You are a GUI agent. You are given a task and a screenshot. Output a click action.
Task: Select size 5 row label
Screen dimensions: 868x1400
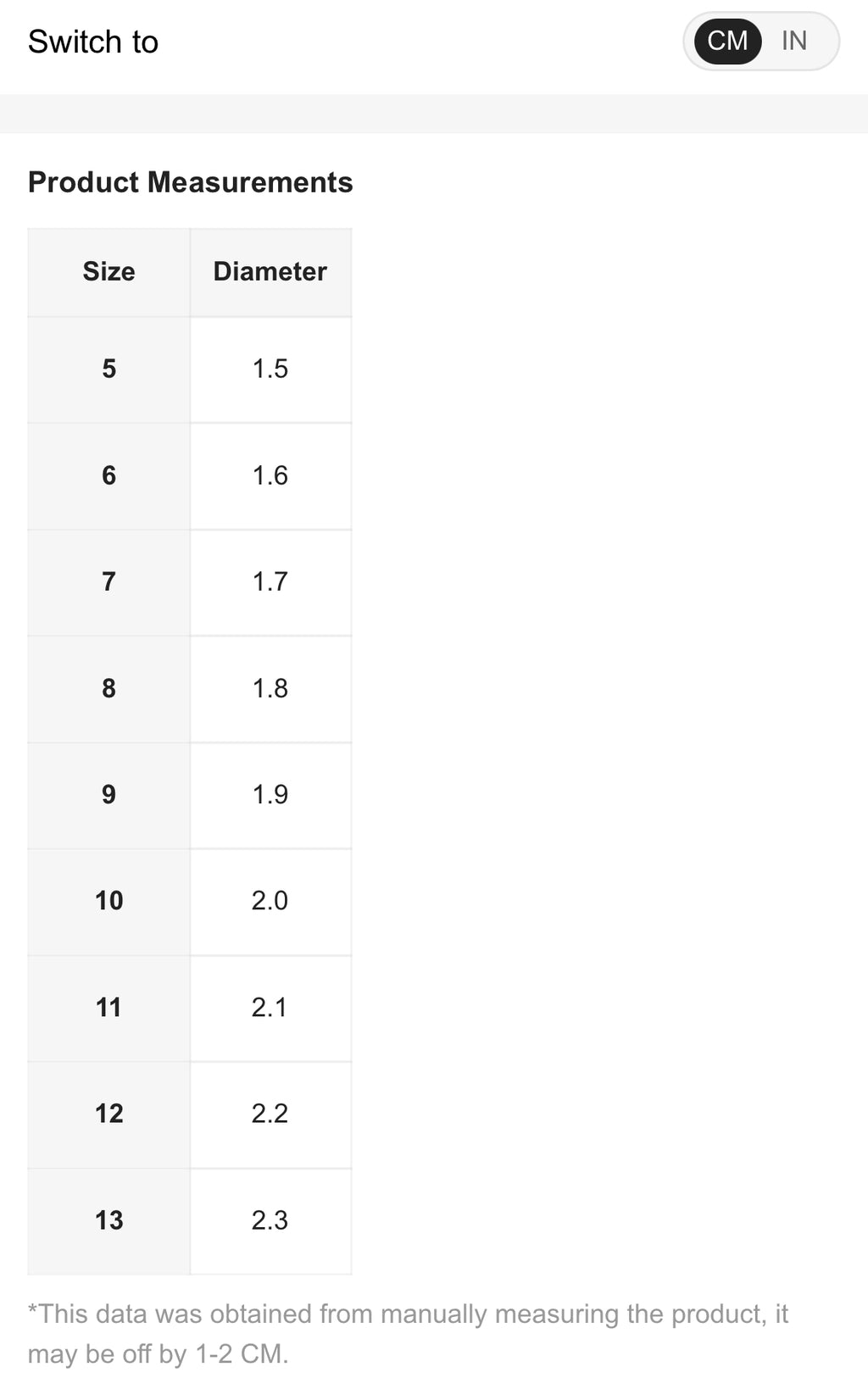pos(109,369)
